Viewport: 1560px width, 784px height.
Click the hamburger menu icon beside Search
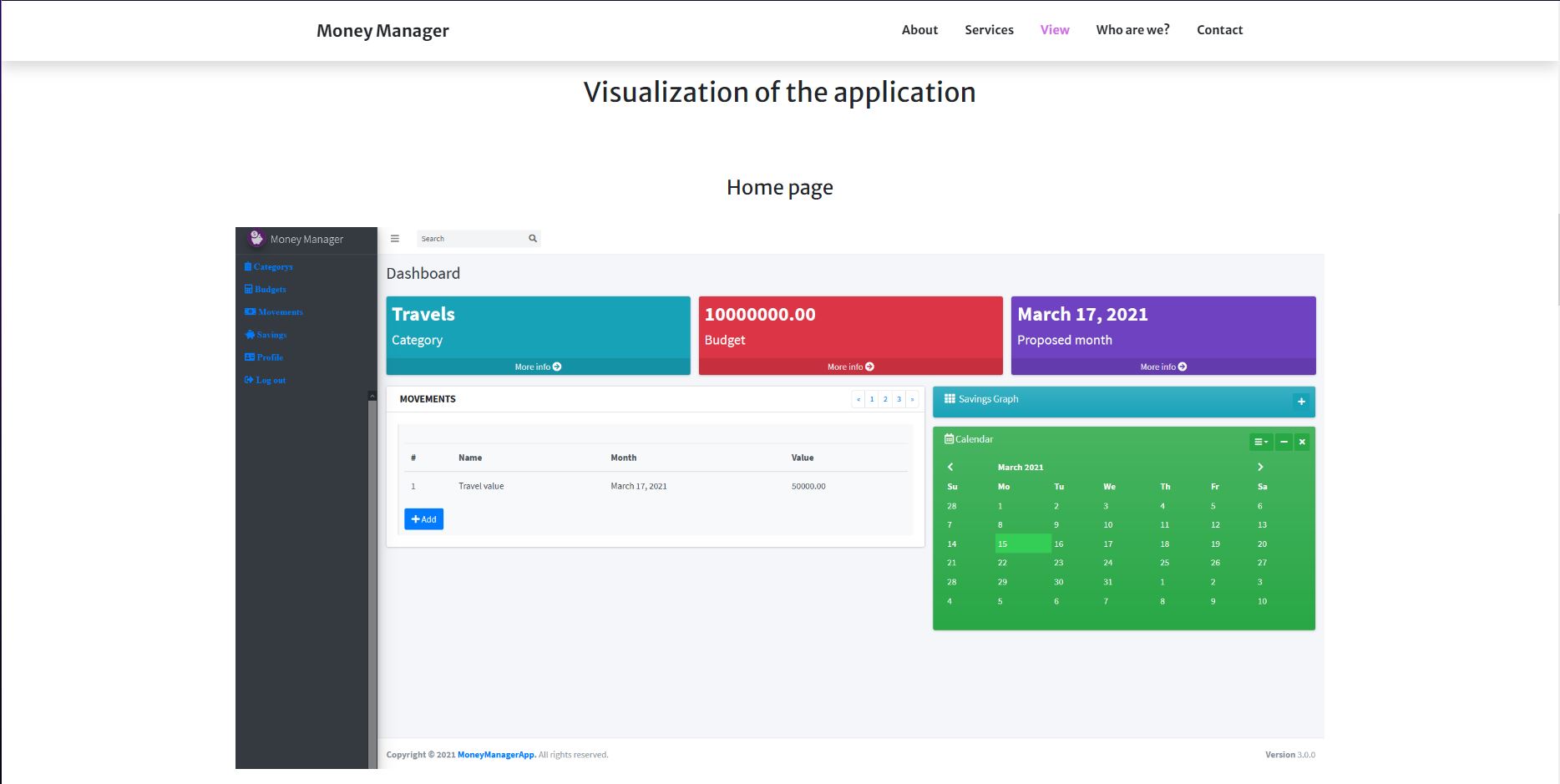pos(395,239)
